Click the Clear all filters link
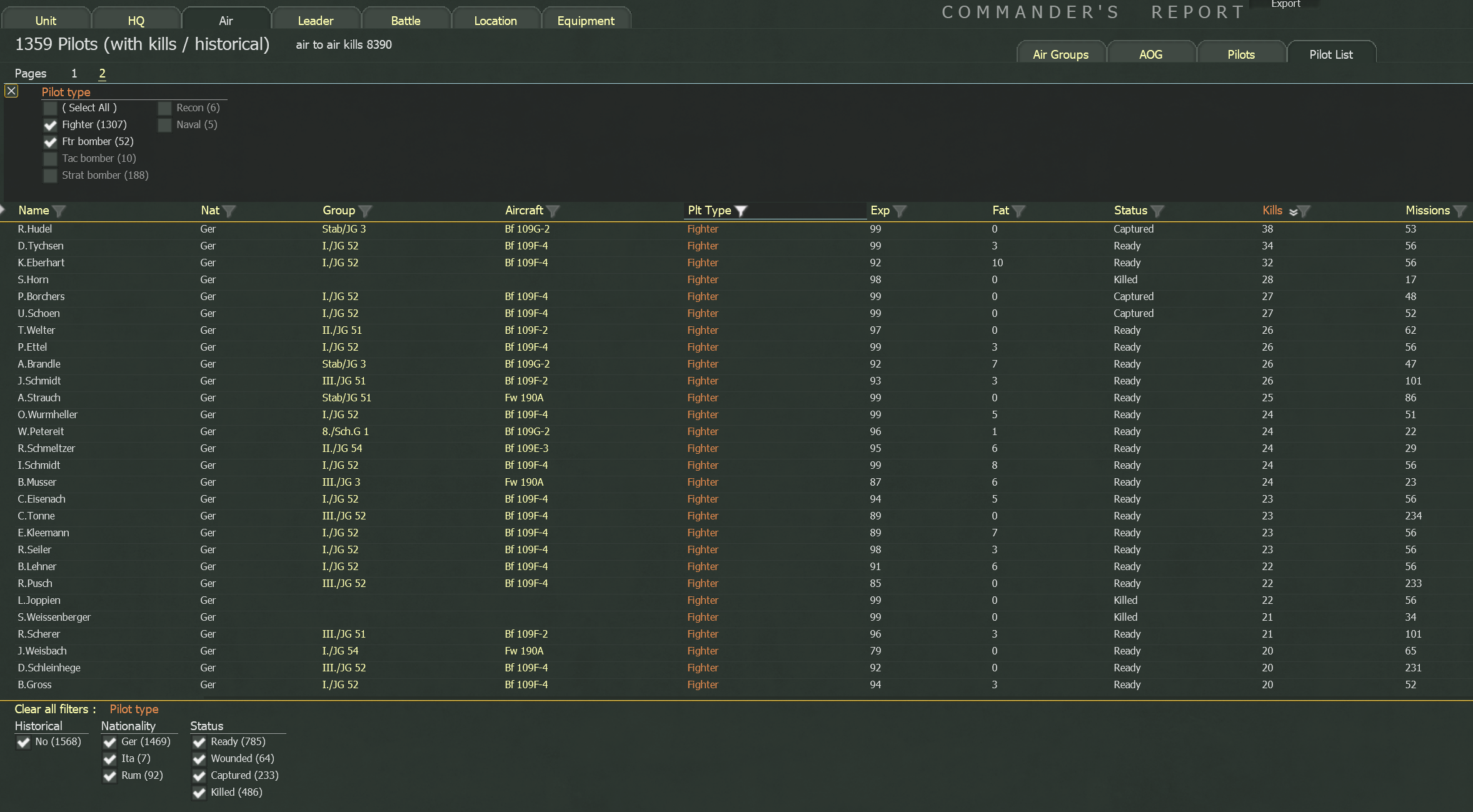This screenshot has height=812, width=1473. (53, 709)
